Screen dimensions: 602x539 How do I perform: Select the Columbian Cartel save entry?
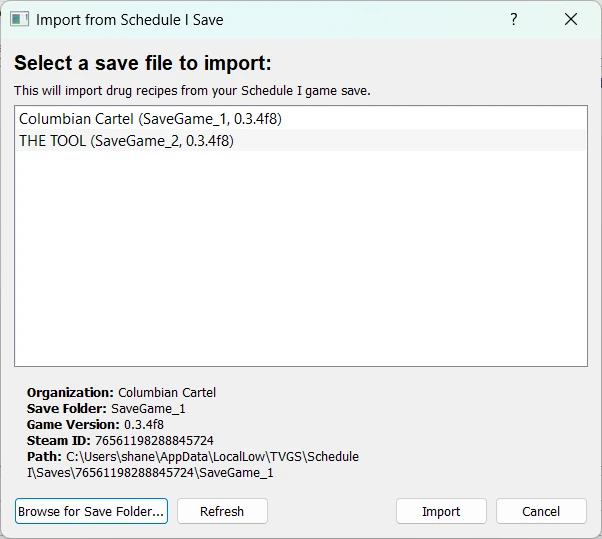(x=301, y=119)
